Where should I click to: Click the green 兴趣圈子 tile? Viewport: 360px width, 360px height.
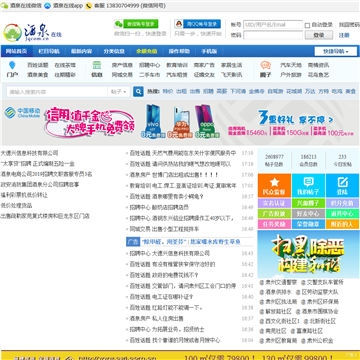pos(309,203)
